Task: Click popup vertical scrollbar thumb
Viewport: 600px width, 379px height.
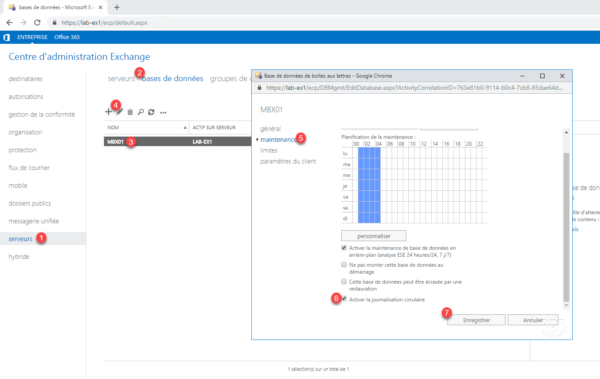Action: 566,227
